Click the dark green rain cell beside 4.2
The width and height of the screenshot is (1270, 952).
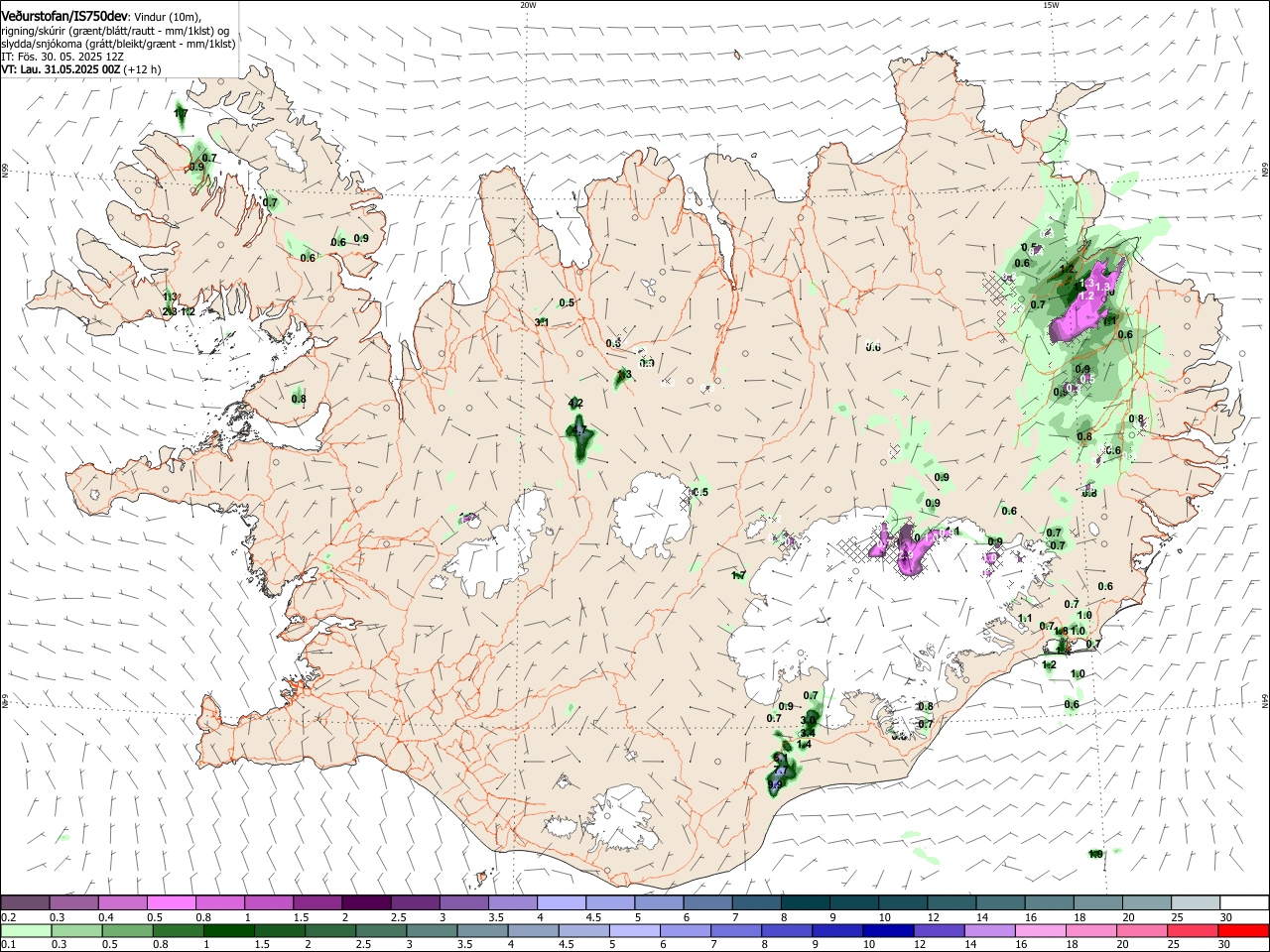coord(580,437)
